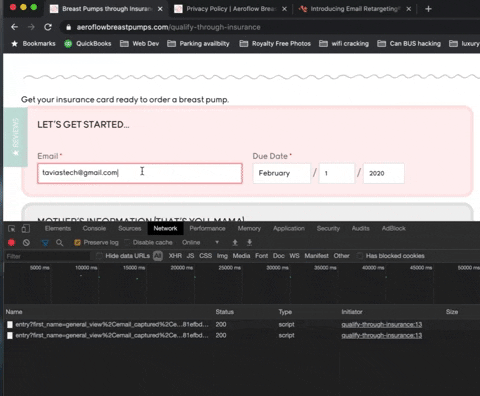Stop recording with the red record button

[x=12, y=243]
